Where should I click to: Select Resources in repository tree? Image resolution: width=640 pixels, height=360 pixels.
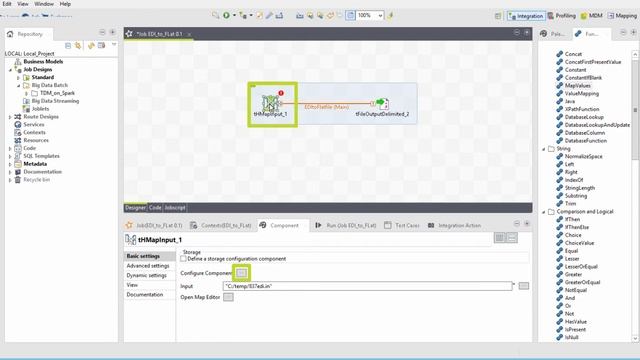coord(36,140)
